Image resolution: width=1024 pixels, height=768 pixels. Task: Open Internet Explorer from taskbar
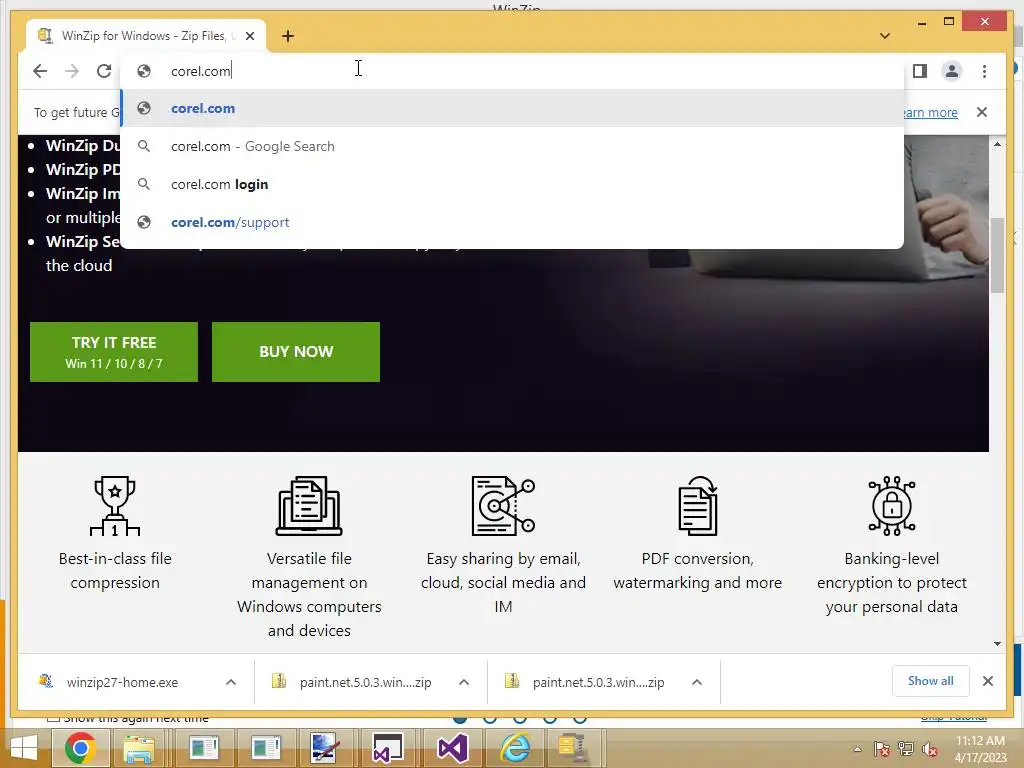(515, 748)
